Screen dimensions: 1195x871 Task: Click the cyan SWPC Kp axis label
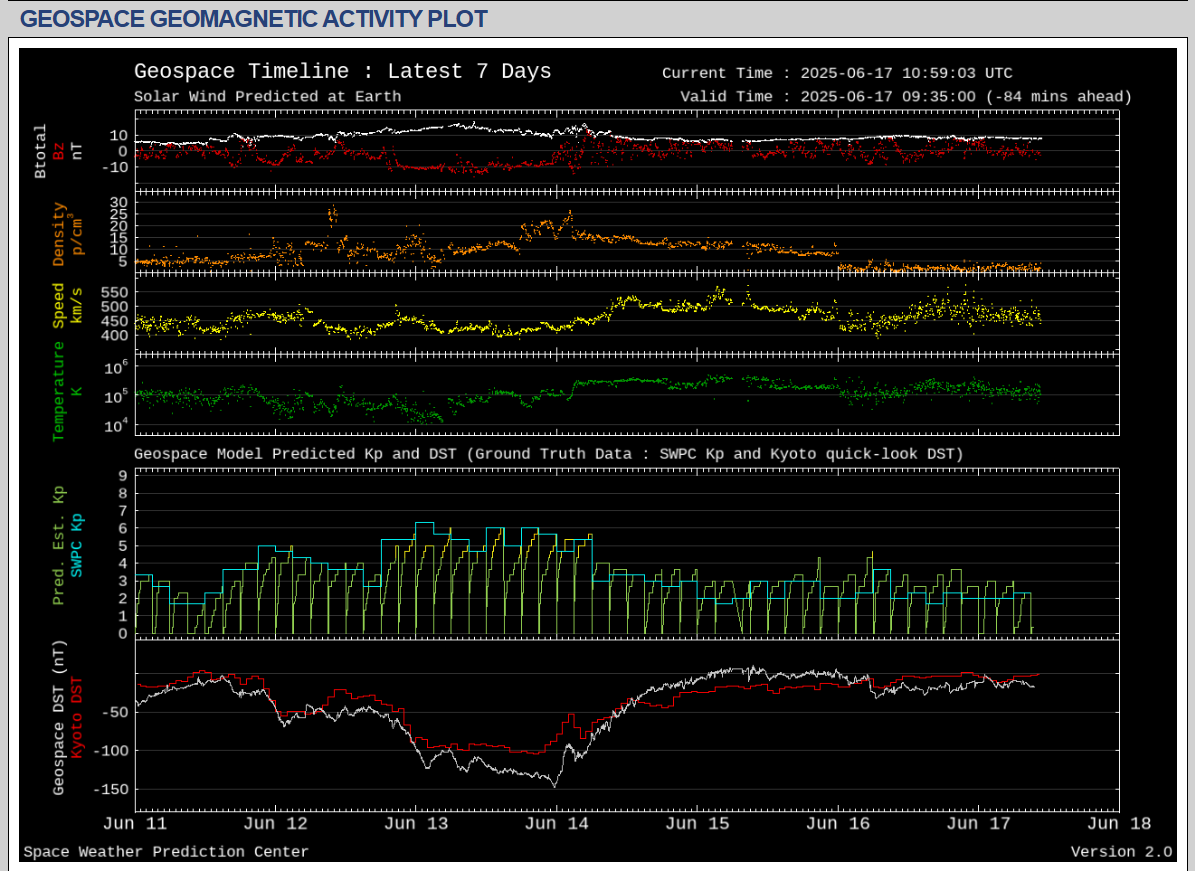[x=75, y=546]
